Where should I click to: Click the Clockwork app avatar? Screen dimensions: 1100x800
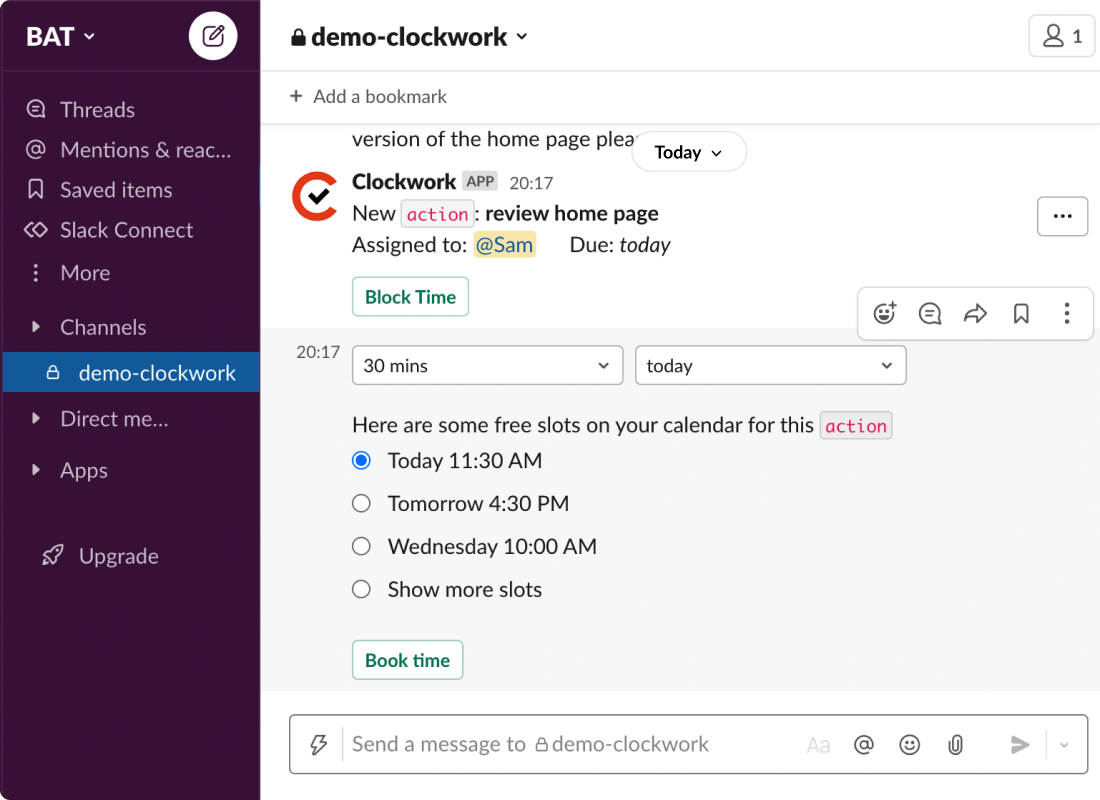(x=315, y=196)
